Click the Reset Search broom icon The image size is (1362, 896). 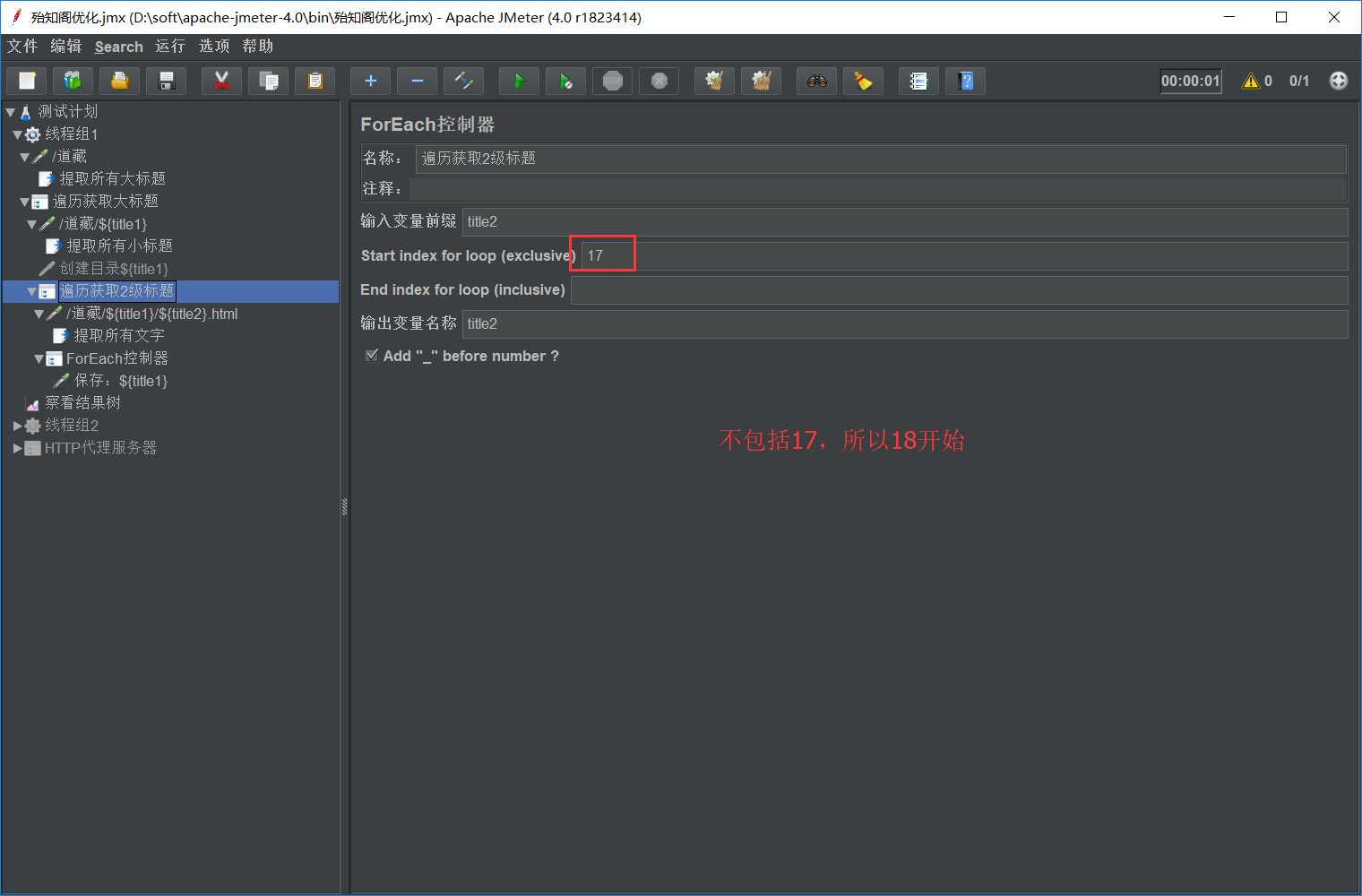pos(863,81)
